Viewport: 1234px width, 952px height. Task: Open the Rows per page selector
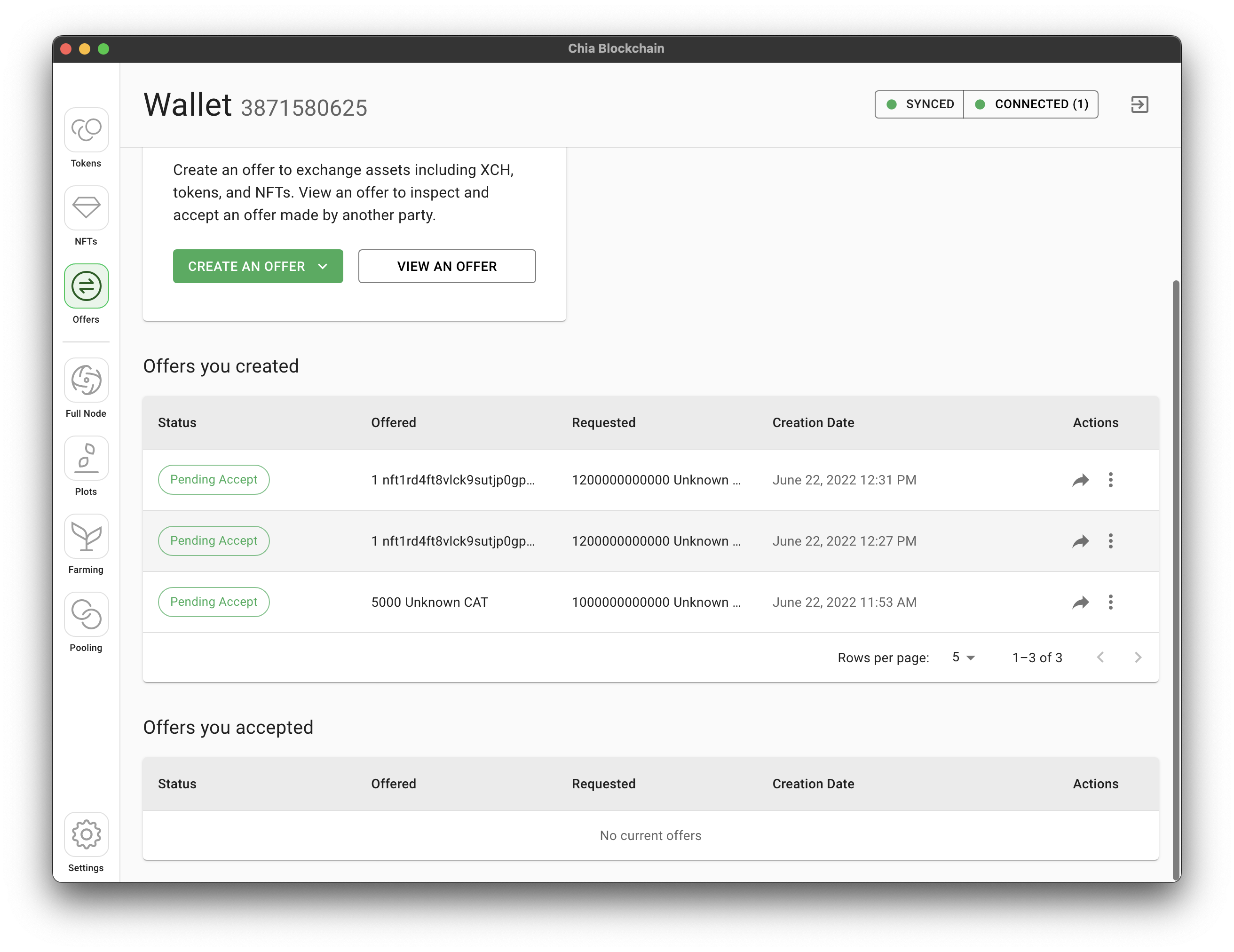tap(962, 657)
